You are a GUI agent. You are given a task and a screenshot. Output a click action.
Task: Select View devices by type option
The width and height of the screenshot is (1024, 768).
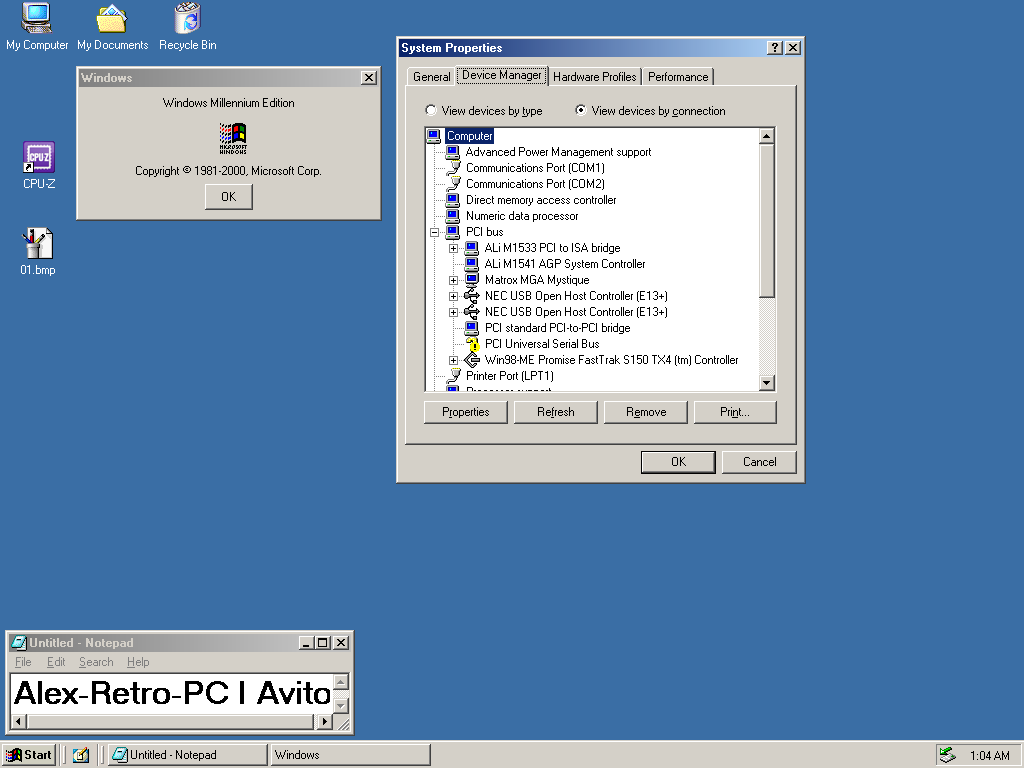coord(431,111)
